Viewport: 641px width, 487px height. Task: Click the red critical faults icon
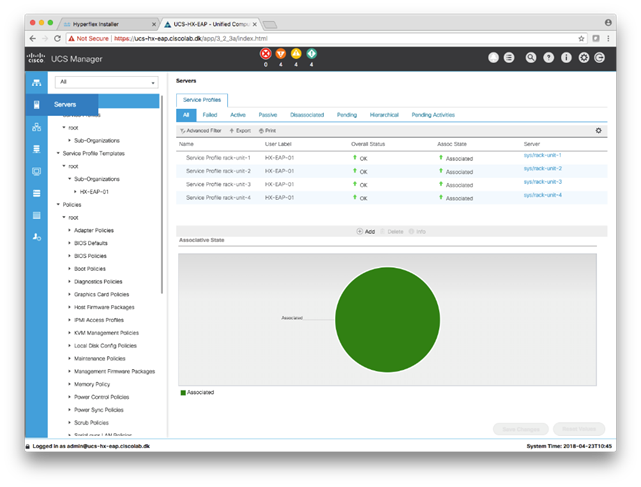tap(266, 54)
